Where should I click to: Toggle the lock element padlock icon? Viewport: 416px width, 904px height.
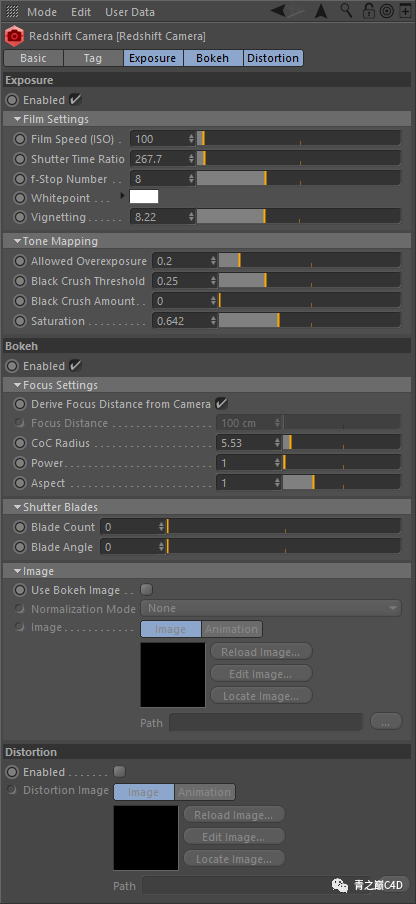[368, 10]
